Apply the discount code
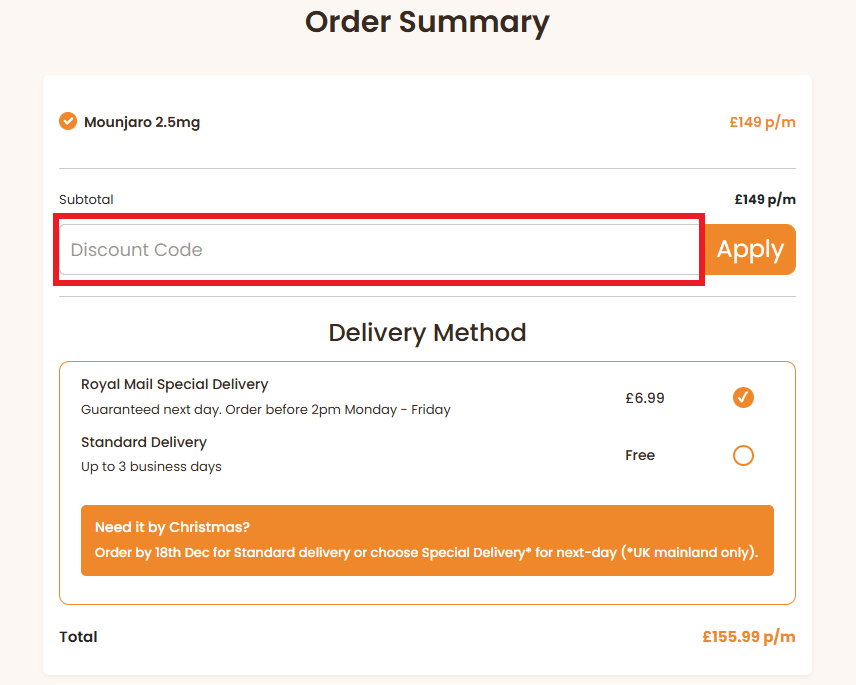The width and height of the screenshot is (856, 685). 750,249
